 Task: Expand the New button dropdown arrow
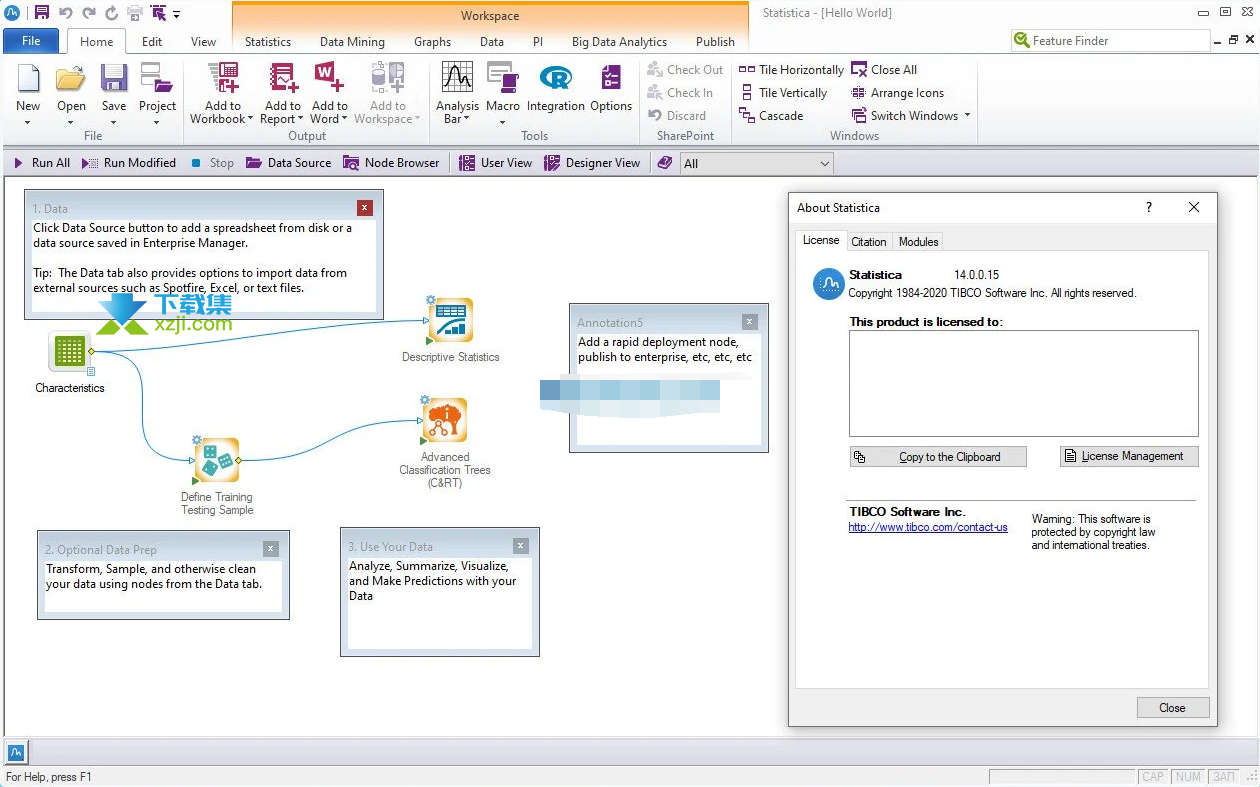point(28,123)
